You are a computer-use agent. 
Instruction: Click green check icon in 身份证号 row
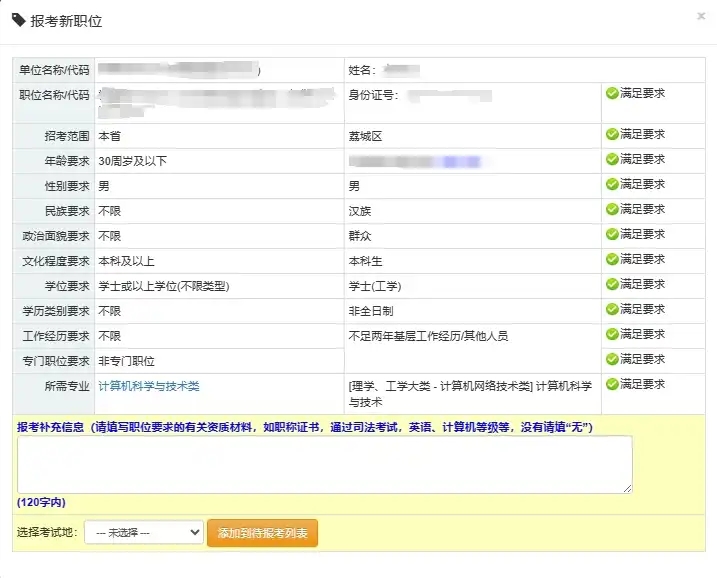point(612,93)
